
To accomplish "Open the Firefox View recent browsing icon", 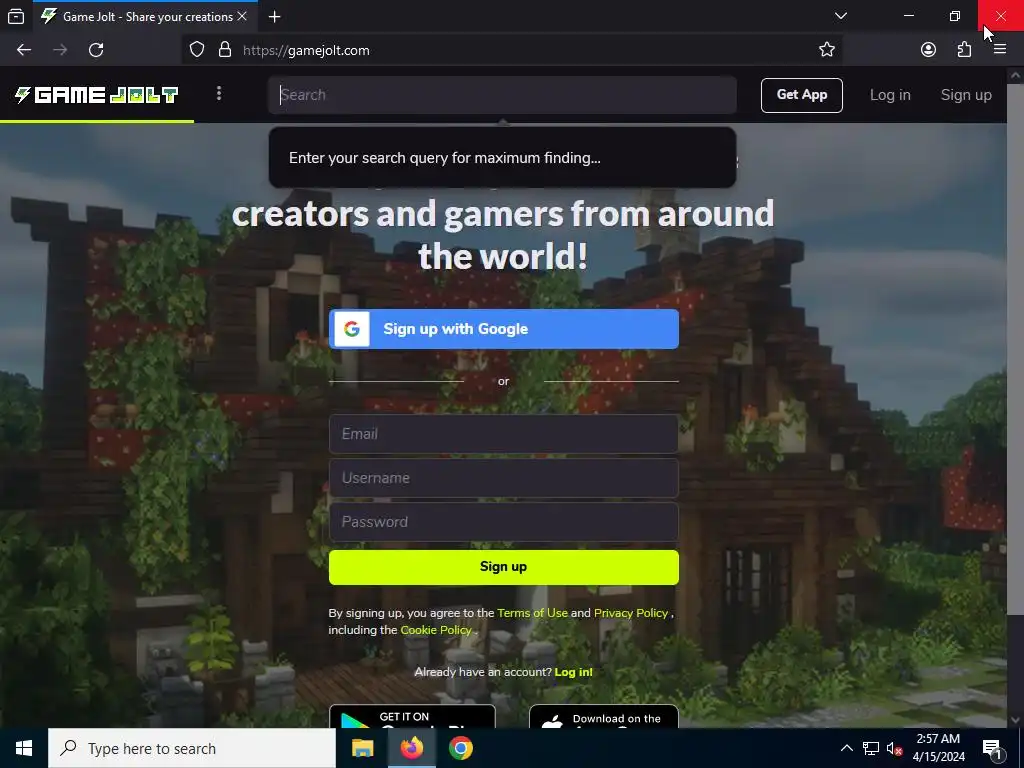I will coord(16,16).
